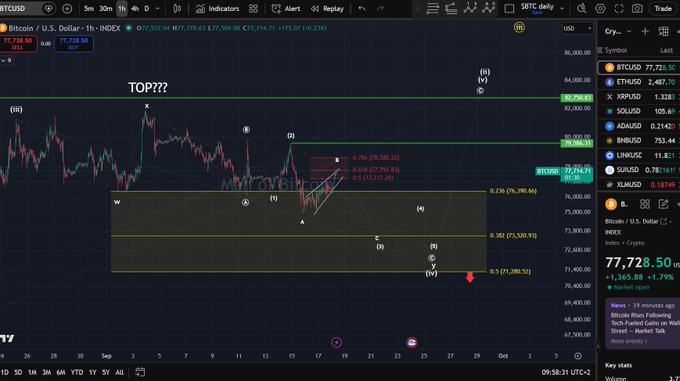Open the Cry... watchlist name dropdown
Screen dimensions: 680x381
click(x=618, y=31)
